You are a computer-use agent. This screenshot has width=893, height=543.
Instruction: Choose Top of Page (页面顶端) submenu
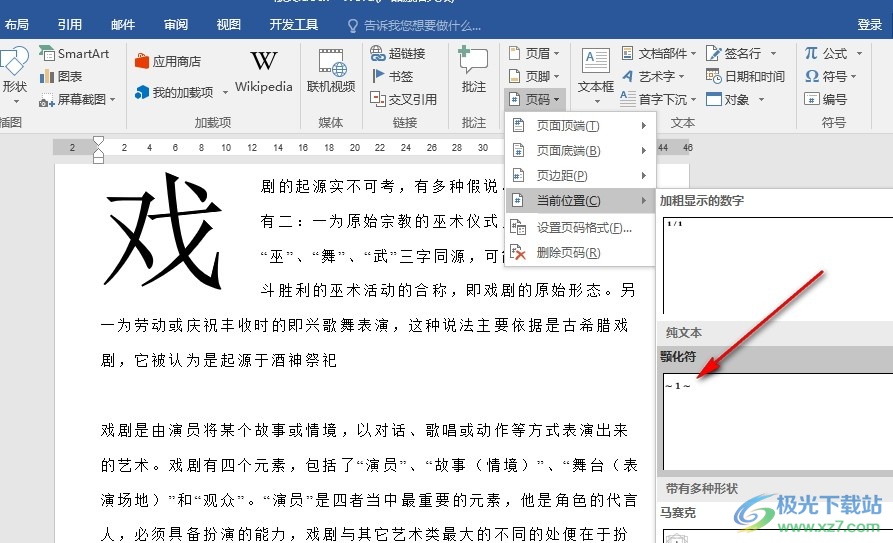[580, 125]
